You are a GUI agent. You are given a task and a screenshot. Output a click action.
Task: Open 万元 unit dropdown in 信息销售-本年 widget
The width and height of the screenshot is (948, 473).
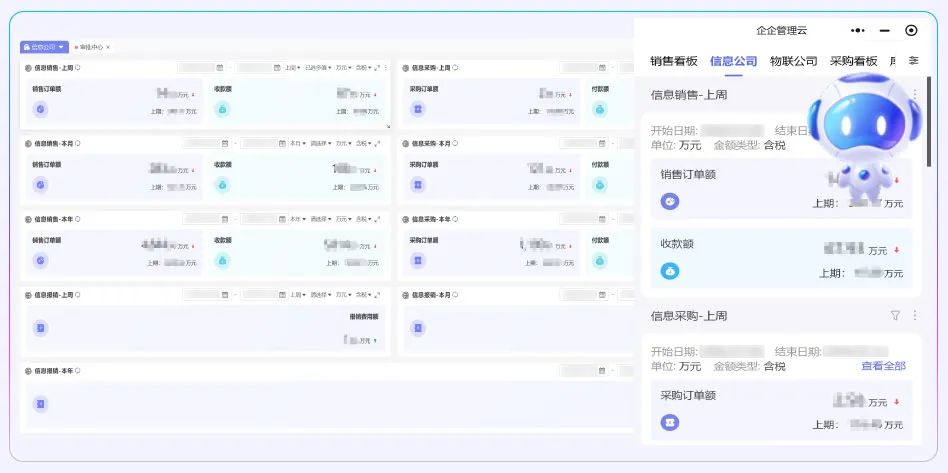[x=342, y=219]
